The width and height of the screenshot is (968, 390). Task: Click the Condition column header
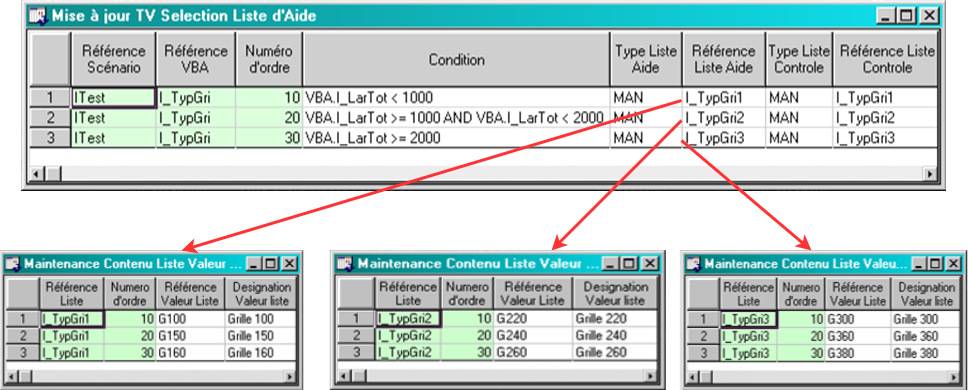(x=456, y=60)
